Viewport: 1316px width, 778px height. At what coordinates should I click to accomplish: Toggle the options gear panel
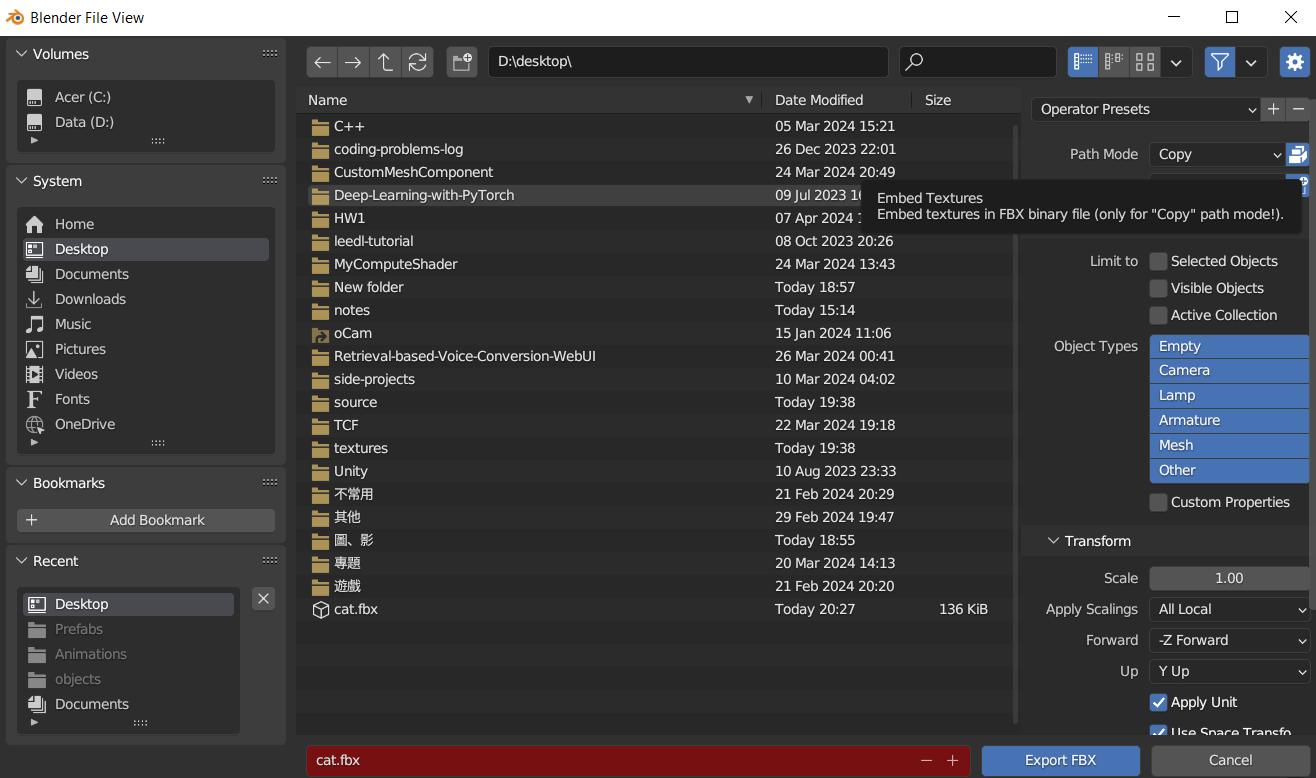(1295, 62)
